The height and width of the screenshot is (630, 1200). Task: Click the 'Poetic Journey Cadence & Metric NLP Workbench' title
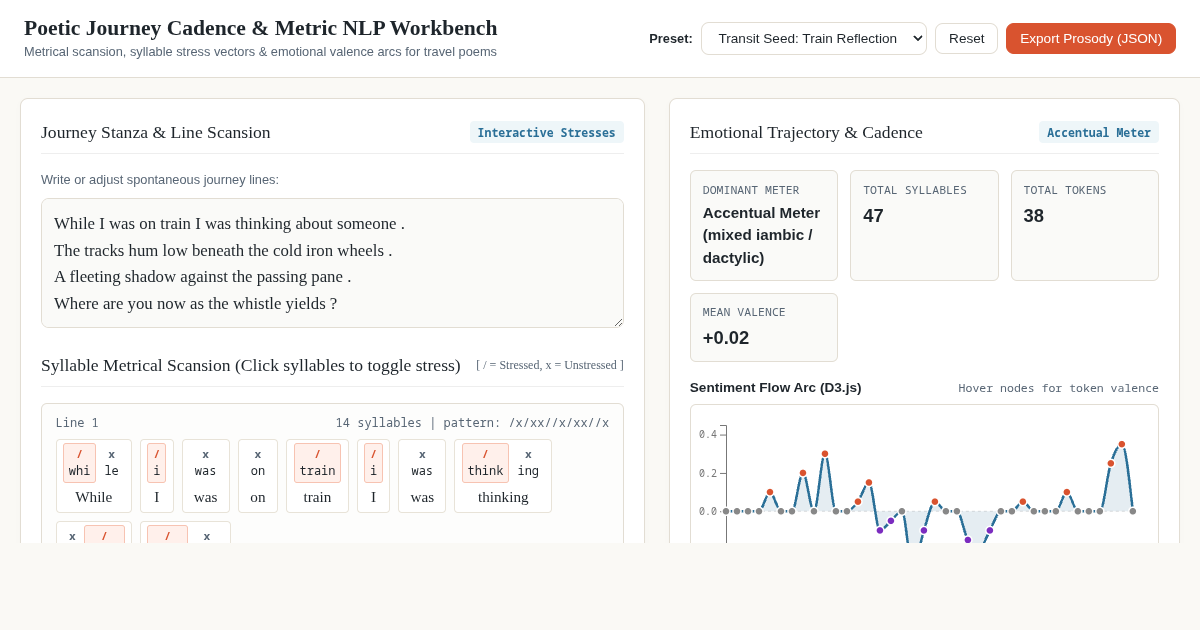tap(261, 28)
